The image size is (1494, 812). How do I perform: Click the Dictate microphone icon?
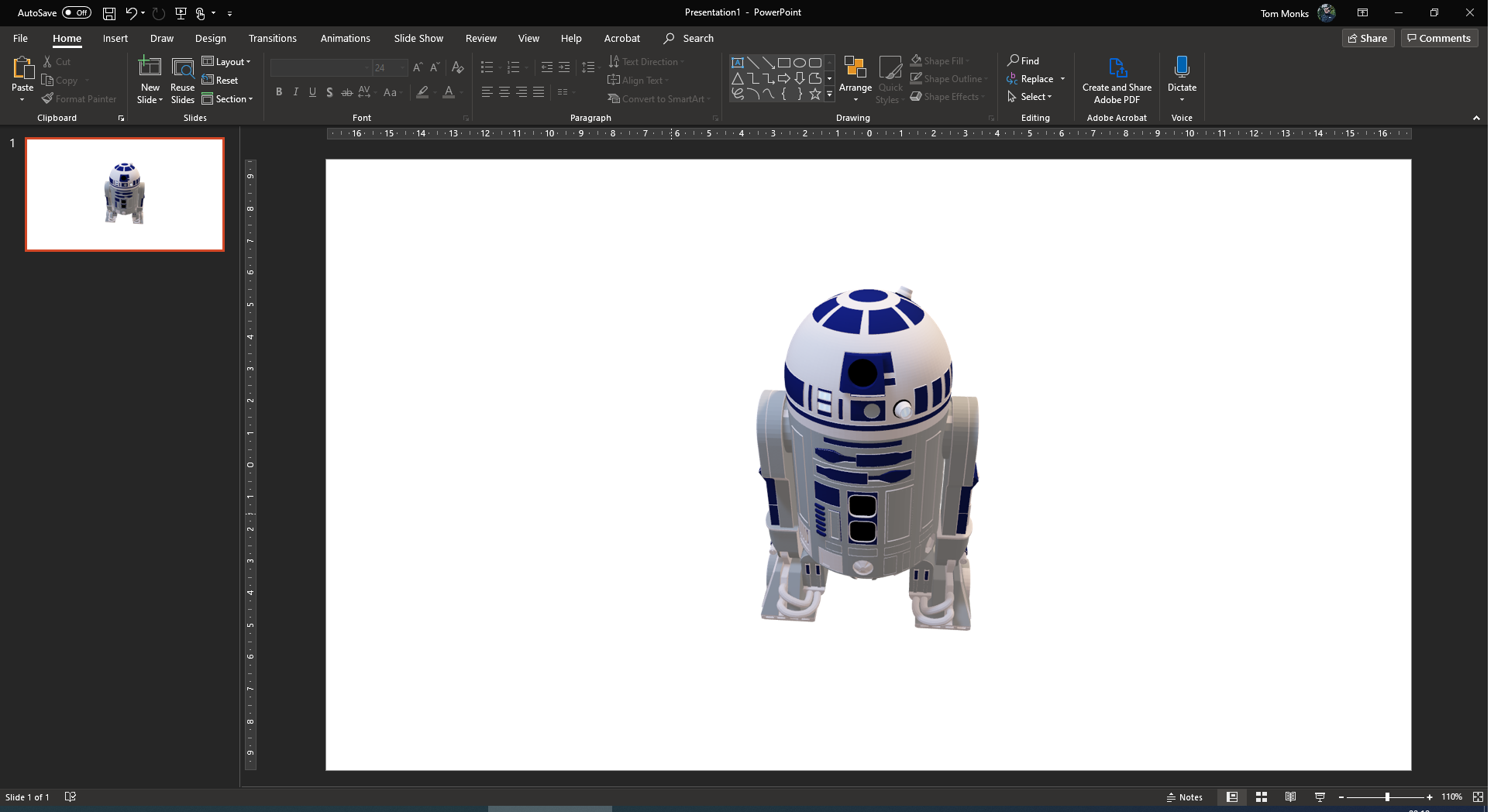pos(1182,67)
